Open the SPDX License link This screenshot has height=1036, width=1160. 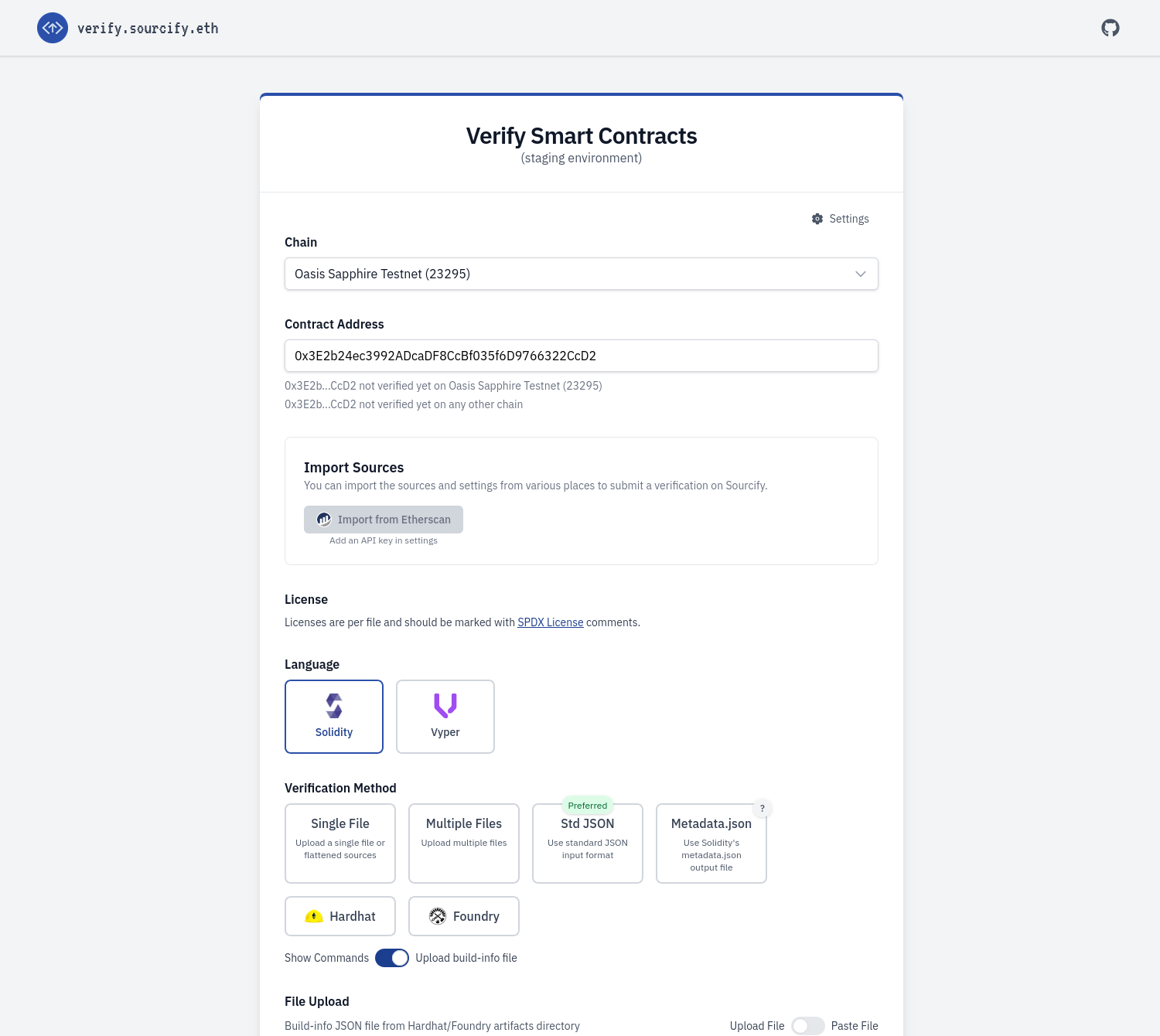click(550, 622)
